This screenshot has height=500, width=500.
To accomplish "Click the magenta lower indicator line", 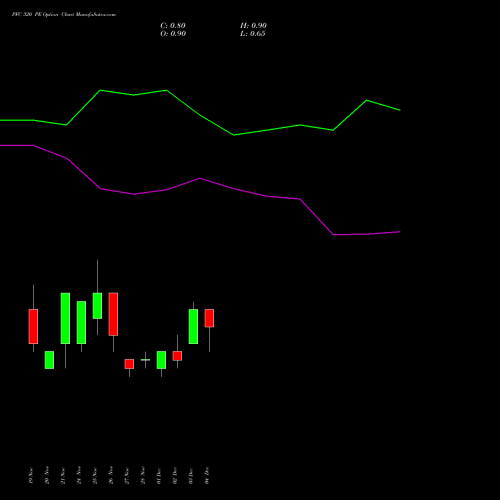I will coord(200,179).
